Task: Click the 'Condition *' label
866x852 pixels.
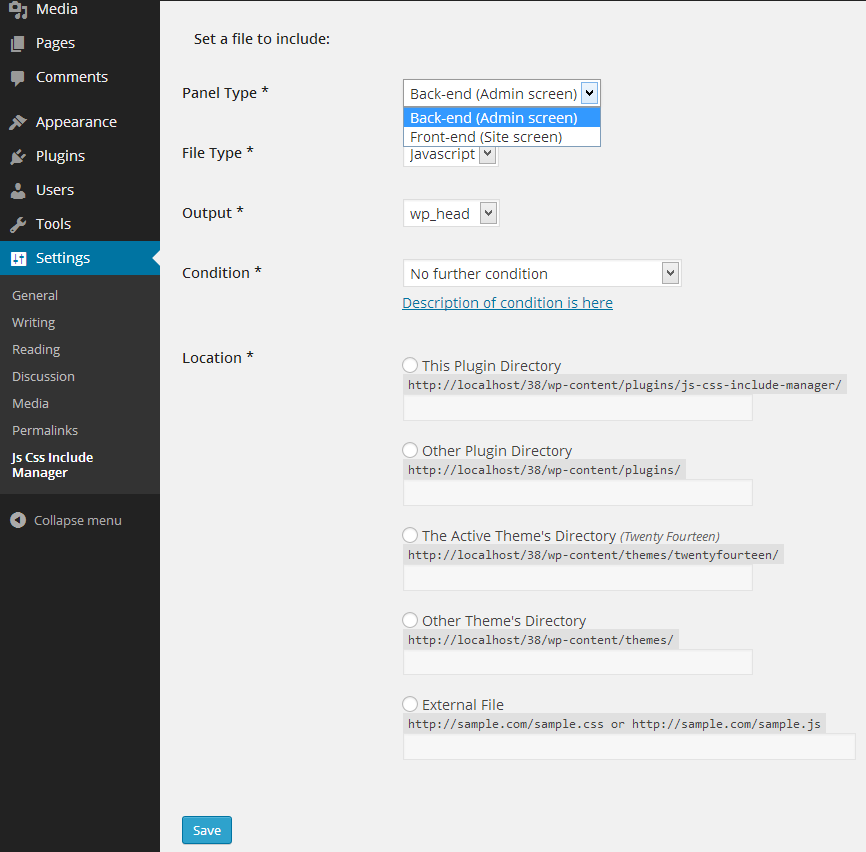Action: coord(221,273)
